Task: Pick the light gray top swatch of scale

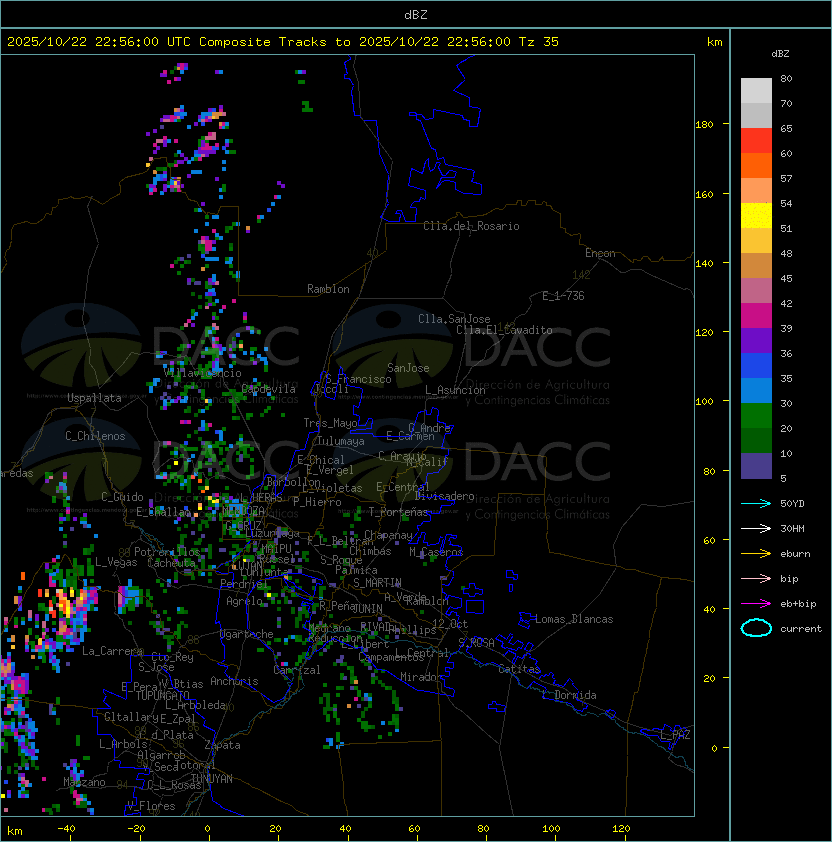Action: pyautogui.click(x=756, y=91)
